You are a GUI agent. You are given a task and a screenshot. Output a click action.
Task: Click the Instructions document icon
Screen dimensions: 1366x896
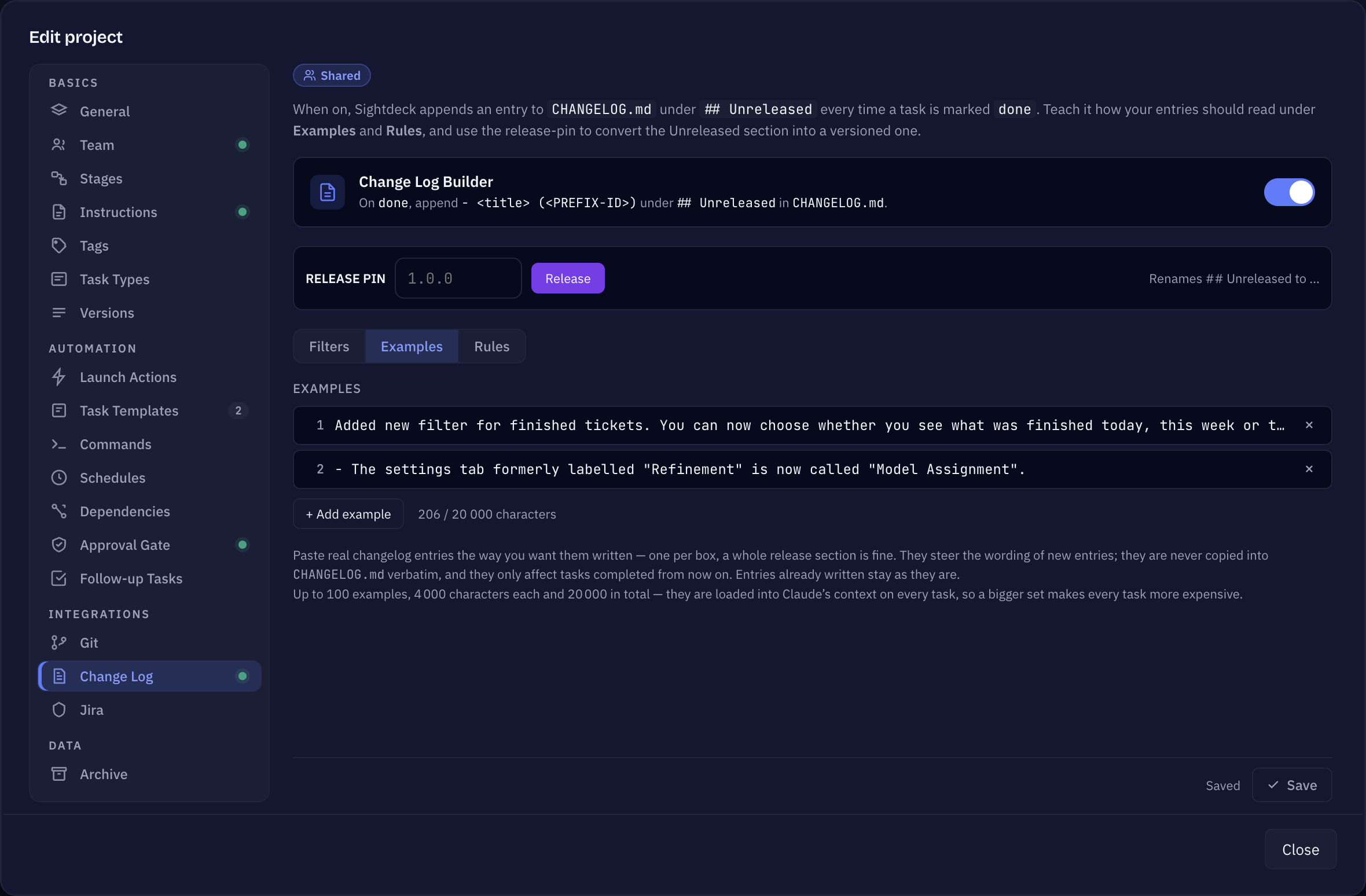click(x=59, y=212)
